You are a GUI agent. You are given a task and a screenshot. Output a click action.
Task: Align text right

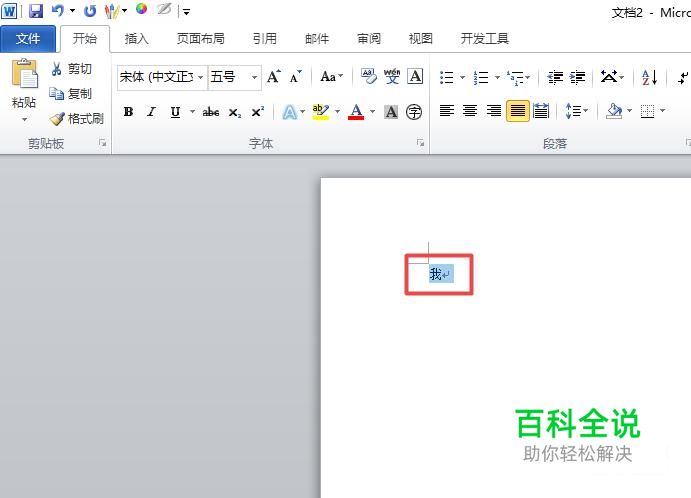click(494, 111)
